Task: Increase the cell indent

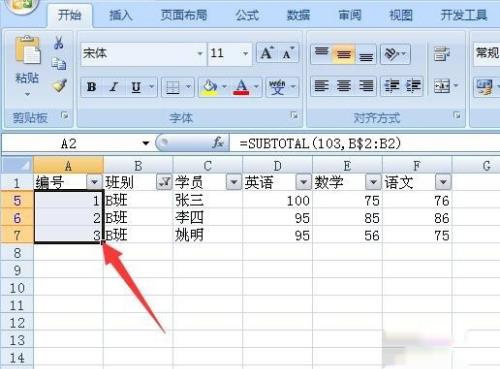Action: (413, 86)
